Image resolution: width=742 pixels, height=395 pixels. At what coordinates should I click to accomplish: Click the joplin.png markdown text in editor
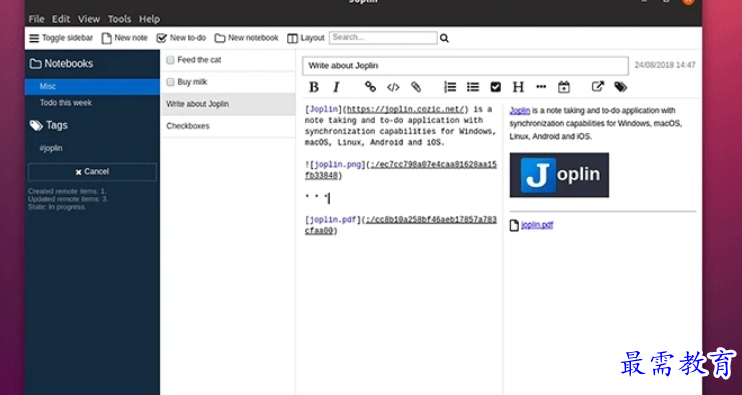[338, 165]
